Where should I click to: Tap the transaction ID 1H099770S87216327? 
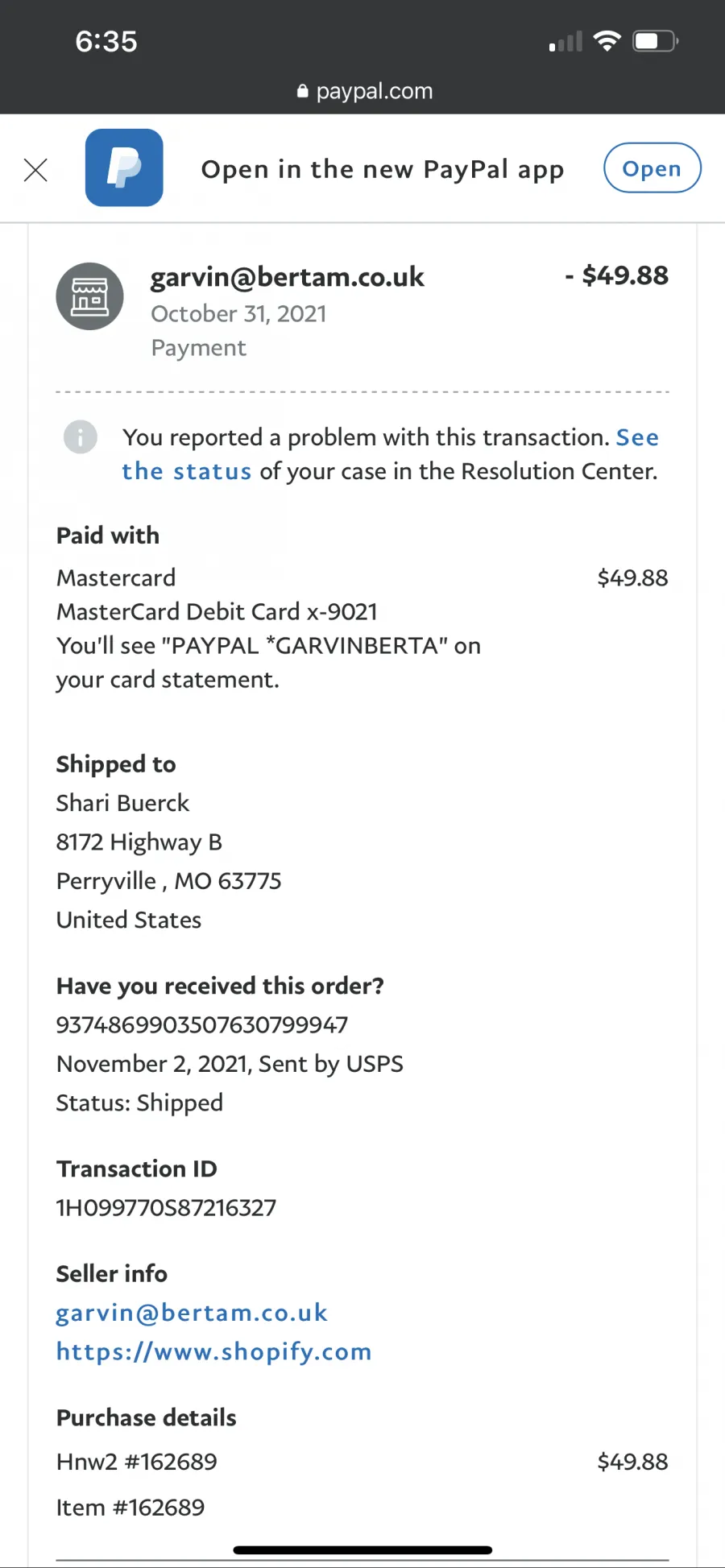tap(166, 1207)
